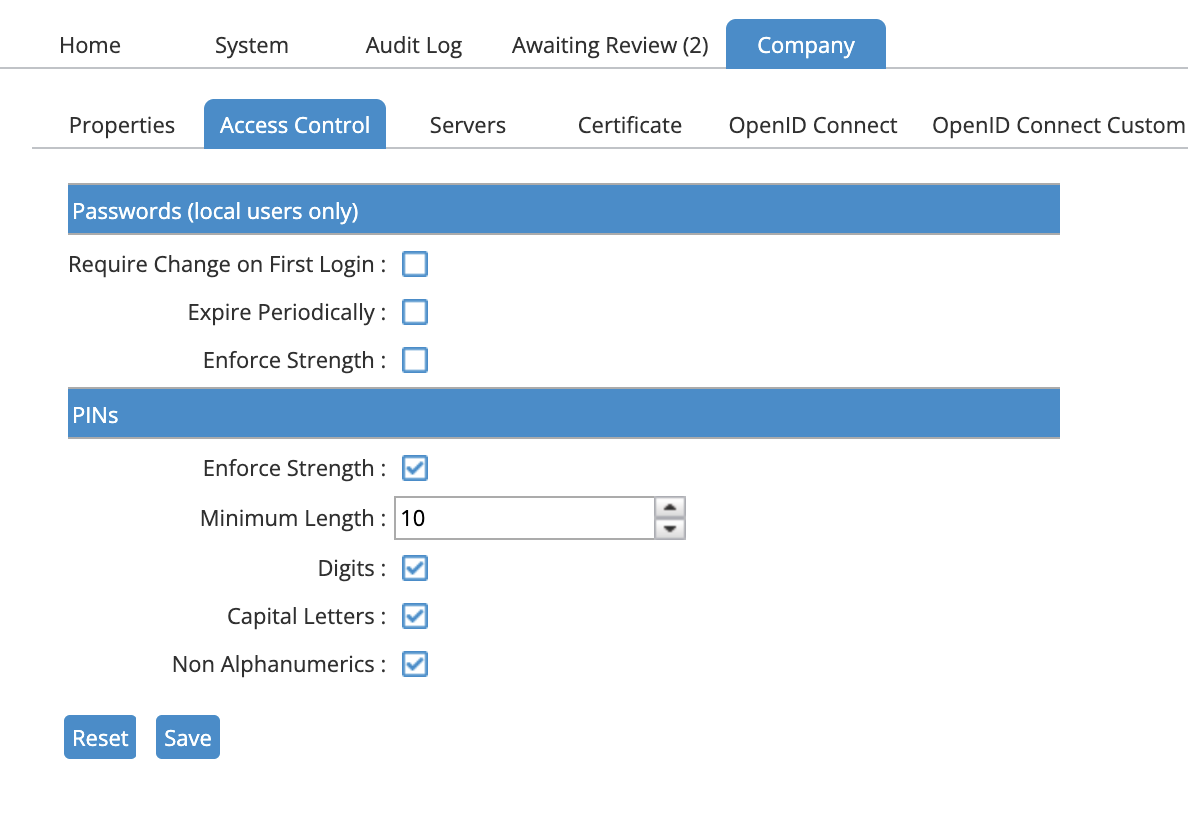This screenshot has width=1188, height=828.
Task: Uncheck the Capital Letters requirement
Action: (415, 616)
